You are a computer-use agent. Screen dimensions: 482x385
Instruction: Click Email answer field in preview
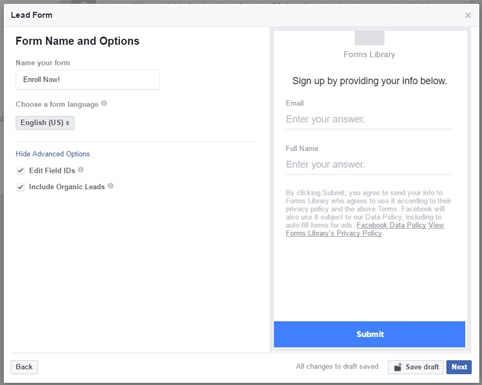point(369,119)
